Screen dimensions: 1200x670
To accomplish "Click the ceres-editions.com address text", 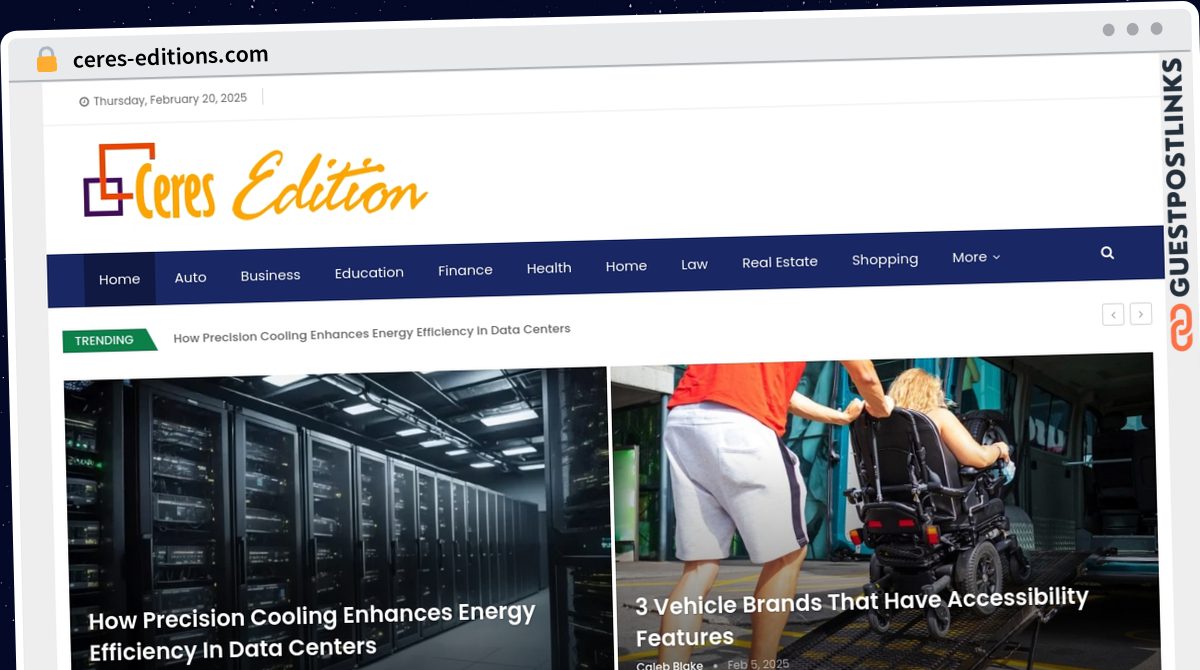I will pyautogui.click(x=171, y=57).
